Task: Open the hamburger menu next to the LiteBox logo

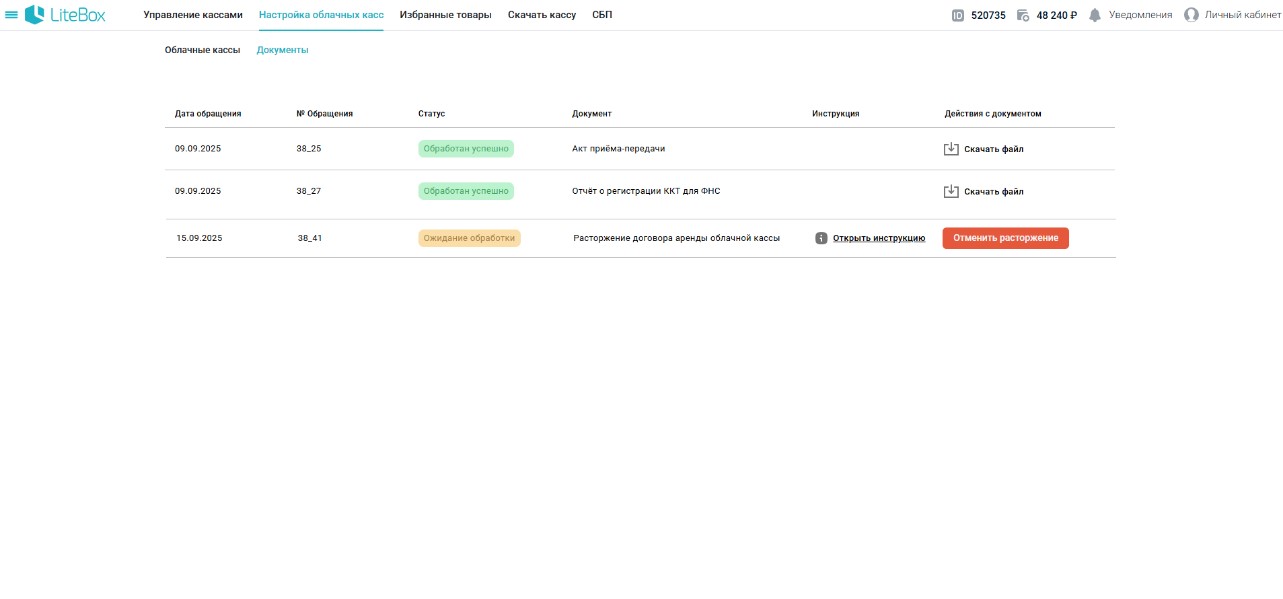Action: coord(12,15)
